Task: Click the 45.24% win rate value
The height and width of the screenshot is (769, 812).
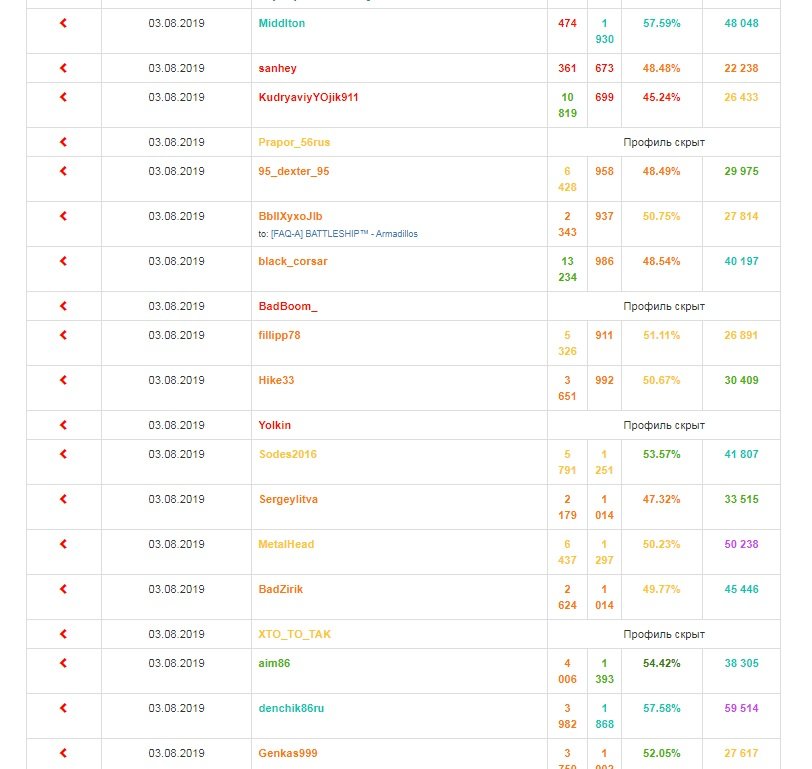Action: click(662, 97)
